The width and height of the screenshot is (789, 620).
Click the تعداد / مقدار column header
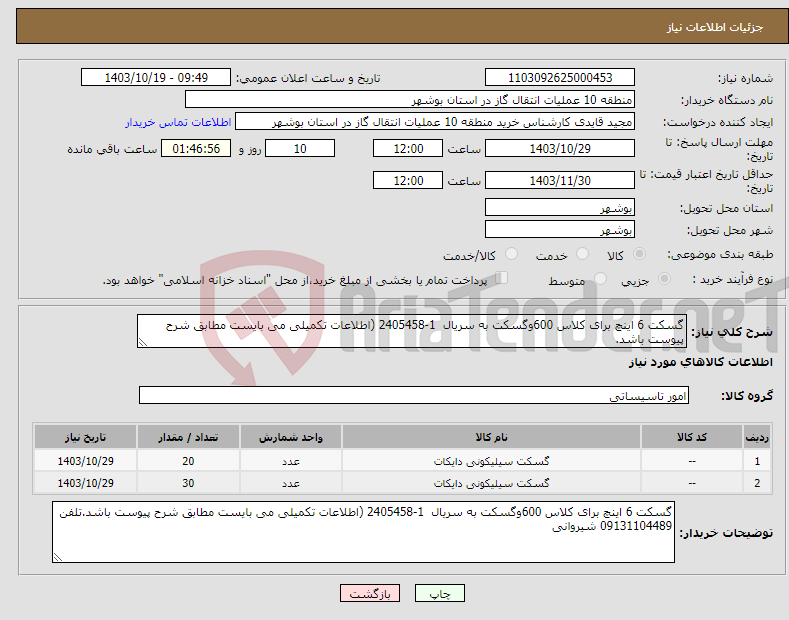(x=188, y=437)
